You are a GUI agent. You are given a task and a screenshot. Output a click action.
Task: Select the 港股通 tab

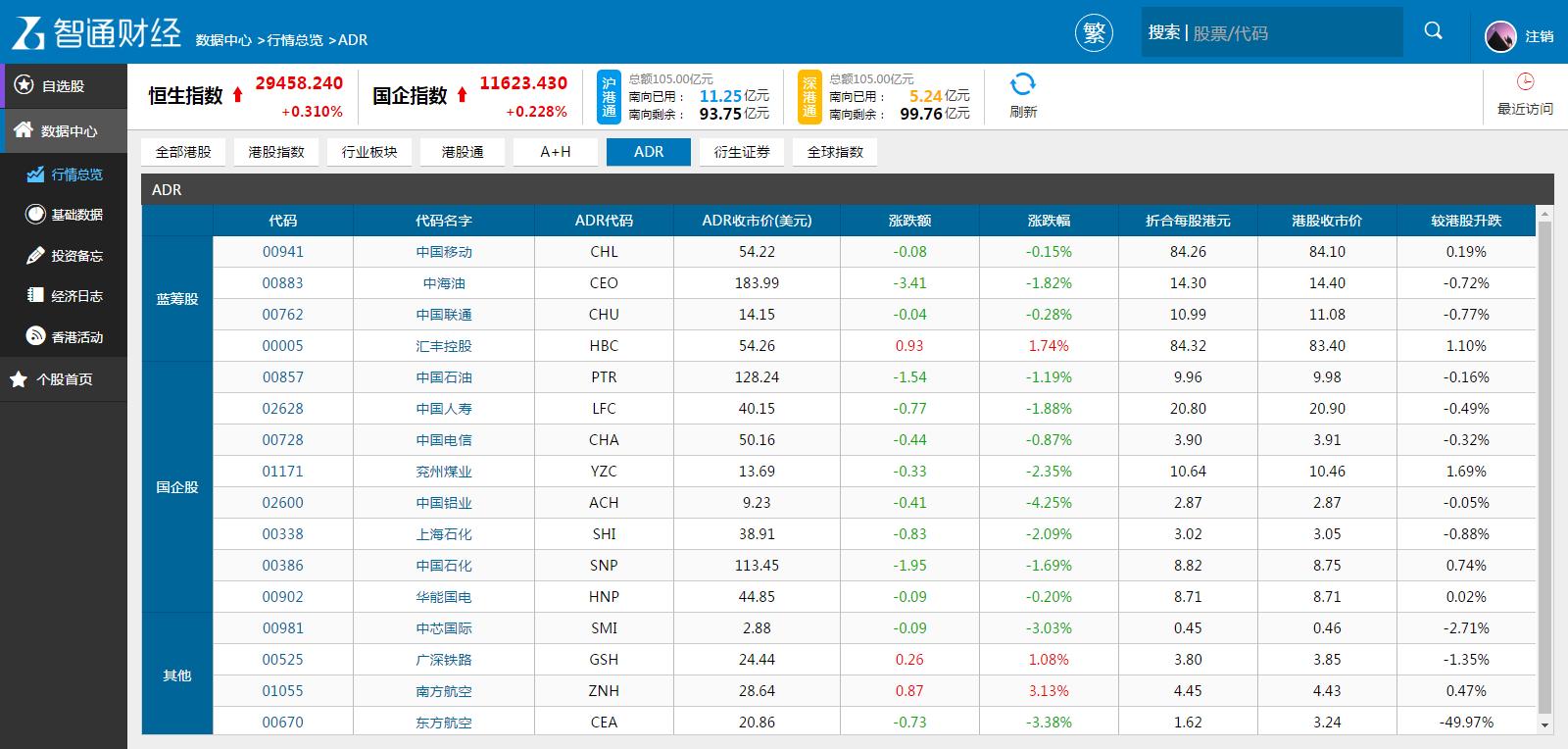[463, 152]
